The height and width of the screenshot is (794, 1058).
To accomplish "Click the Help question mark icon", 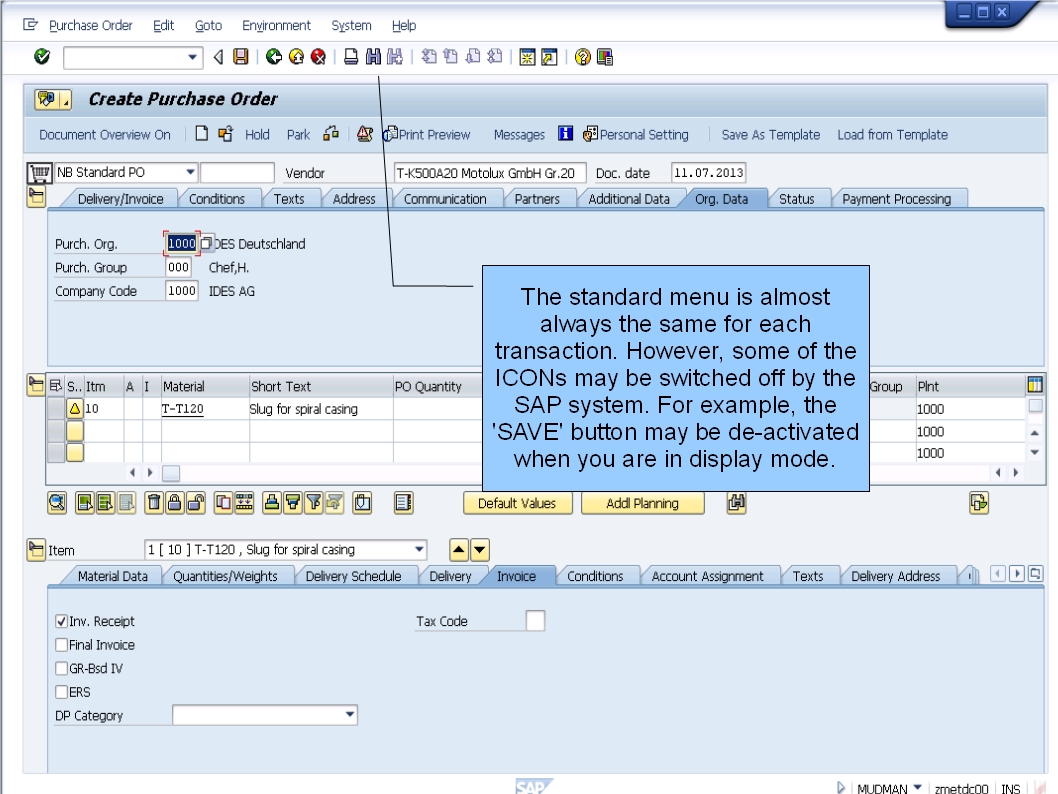I will pos(581,57).
